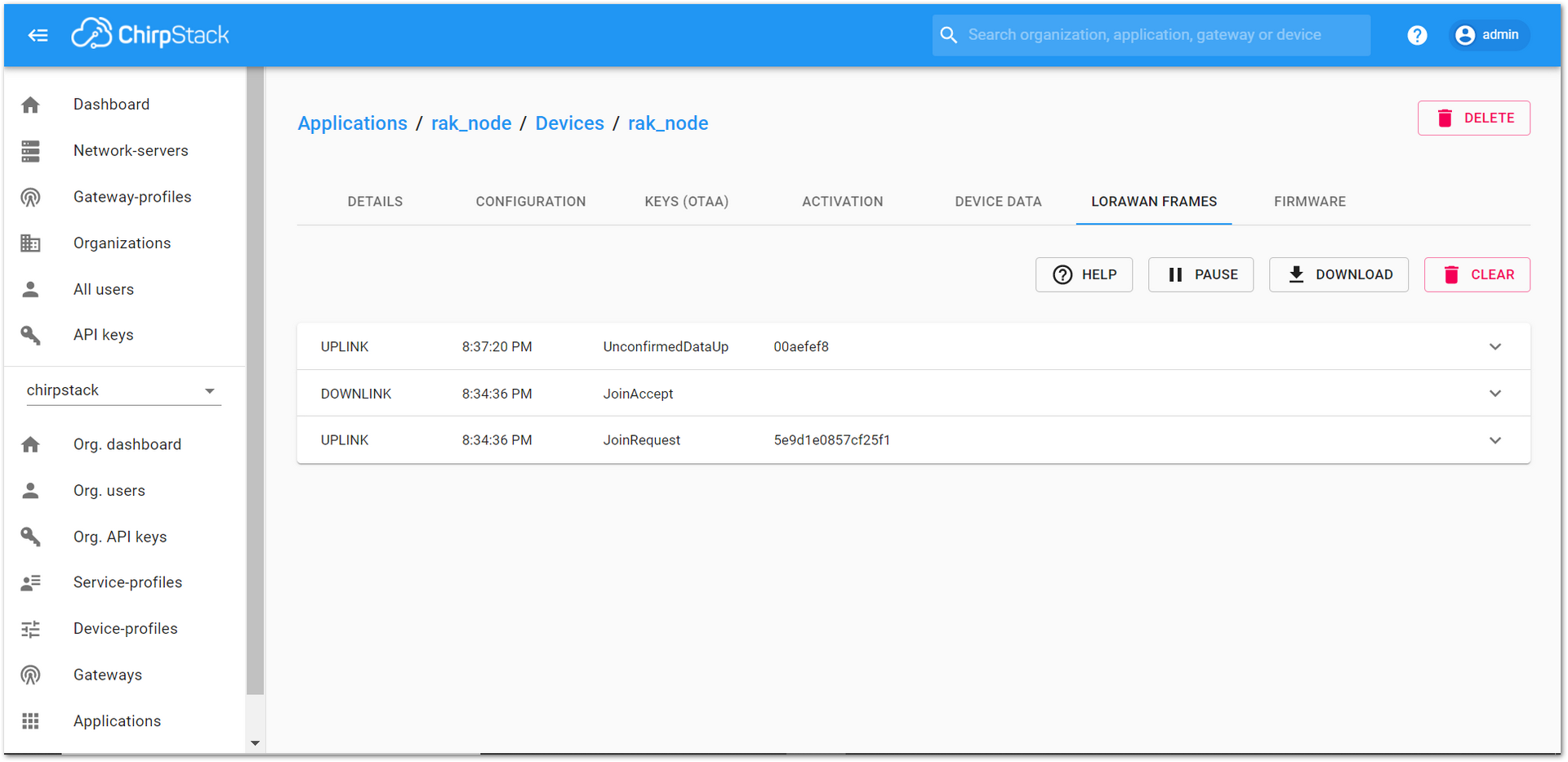Image resolution: width=1568 pixels, height=762 pixels.
Task: Open the KEYS (OTAA) tab
Action: [x=687, y=202]
